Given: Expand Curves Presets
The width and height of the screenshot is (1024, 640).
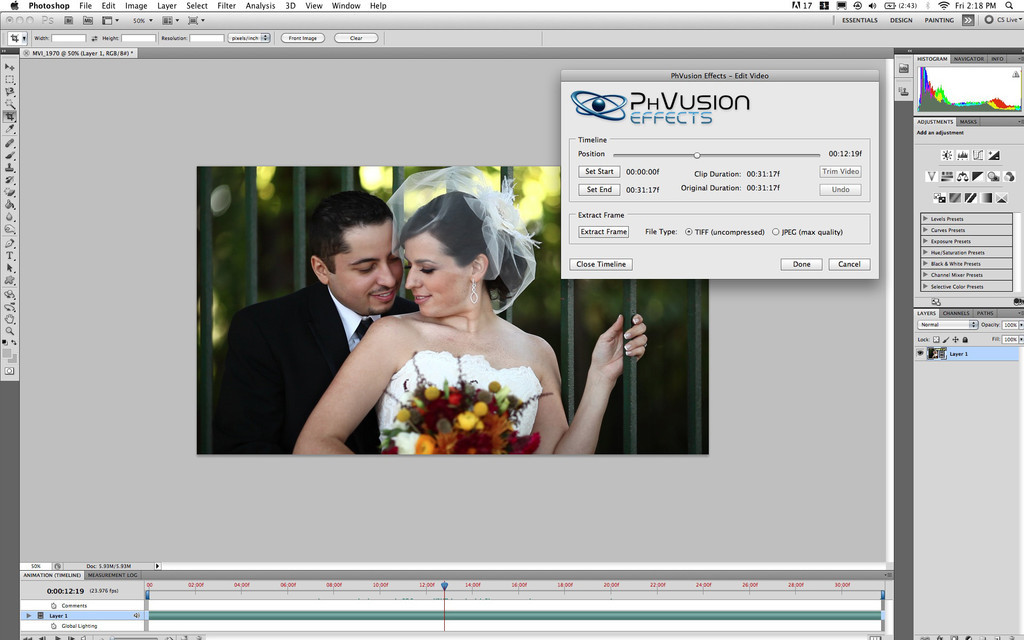Looking at the screenshot, I should (x=925, y=230).
